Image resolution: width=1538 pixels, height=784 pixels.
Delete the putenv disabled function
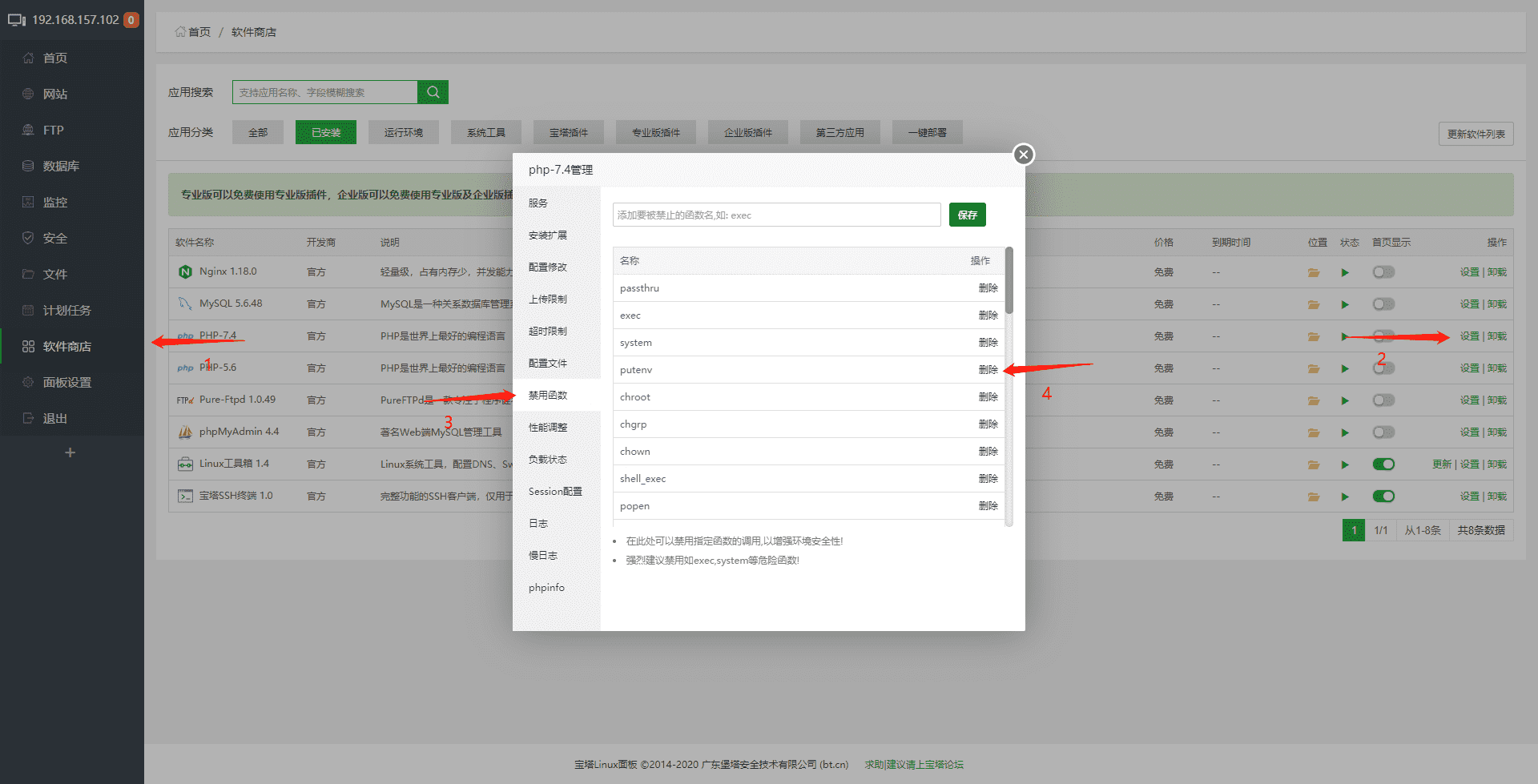[x=988, y=370]
